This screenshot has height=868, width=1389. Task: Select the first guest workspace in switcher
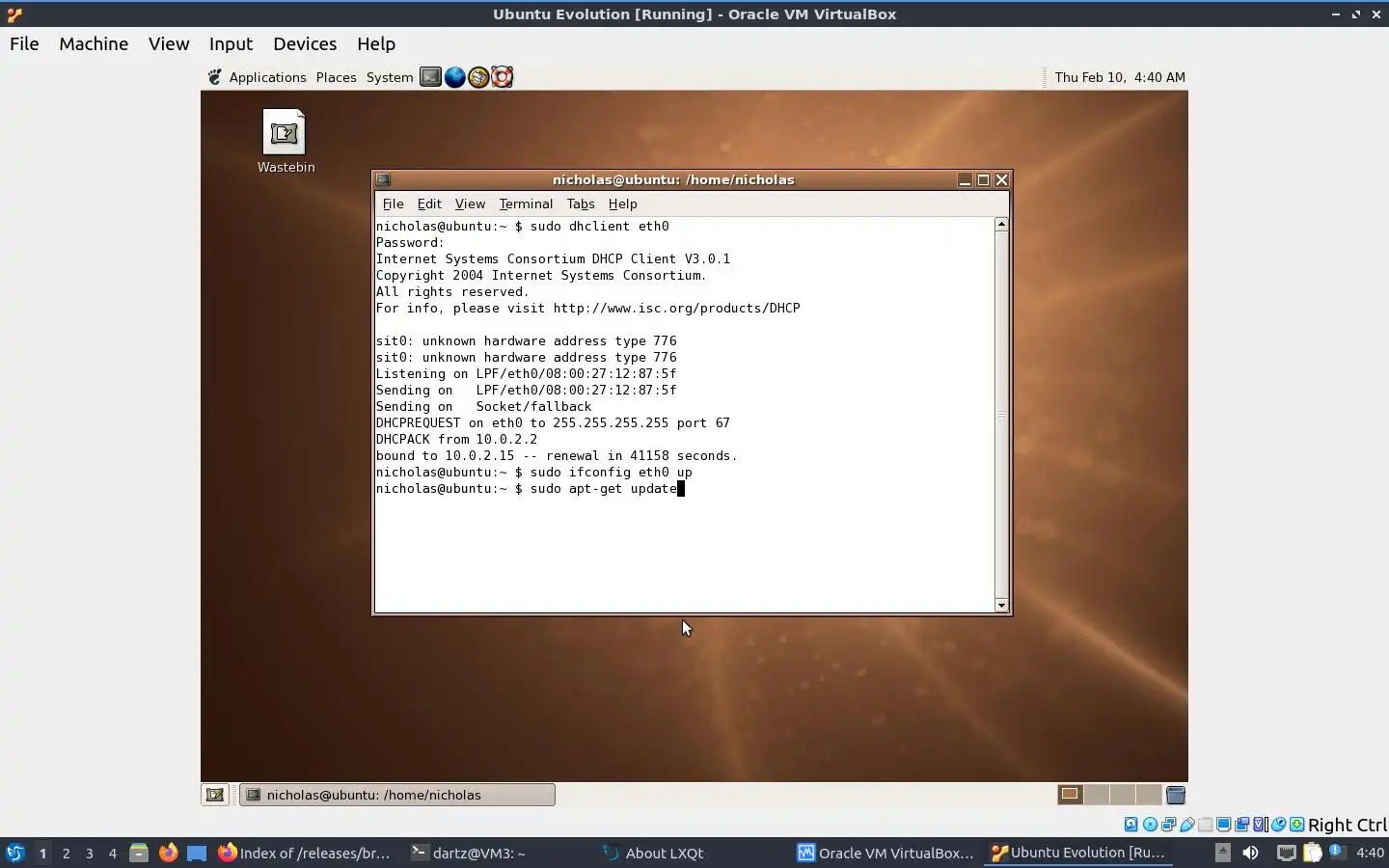click(x=1070, y=795)
